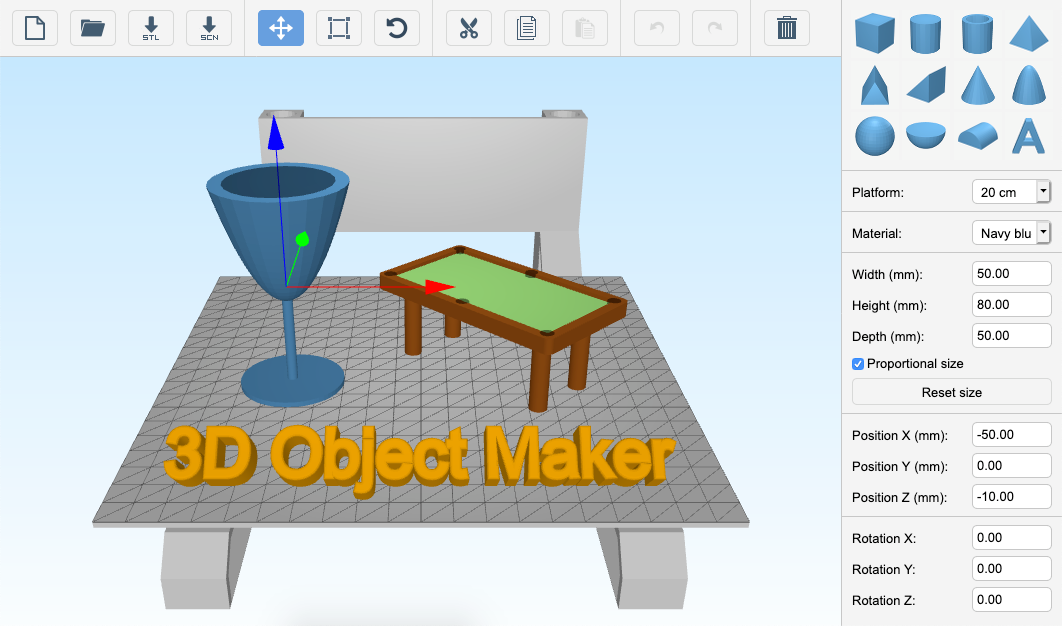Viewport: 1062px width, 626px height.
Task: Copy the selected object
Action: point(526,28)
